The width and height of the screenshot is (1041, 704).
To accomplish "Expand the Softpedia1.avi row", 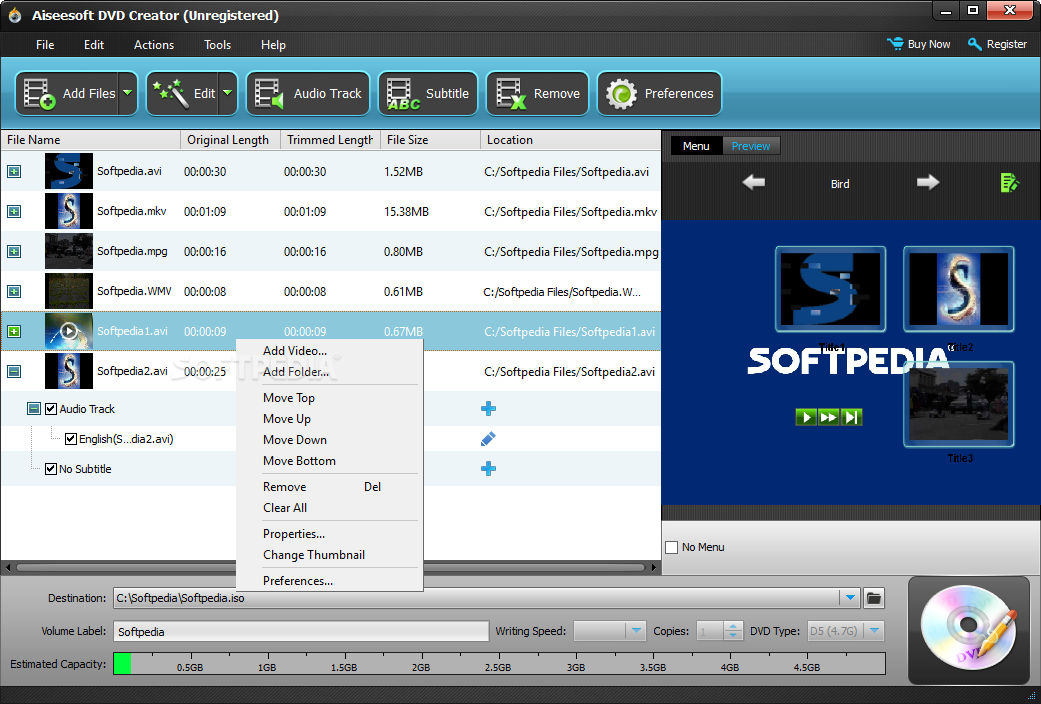I will click(14, 331).
